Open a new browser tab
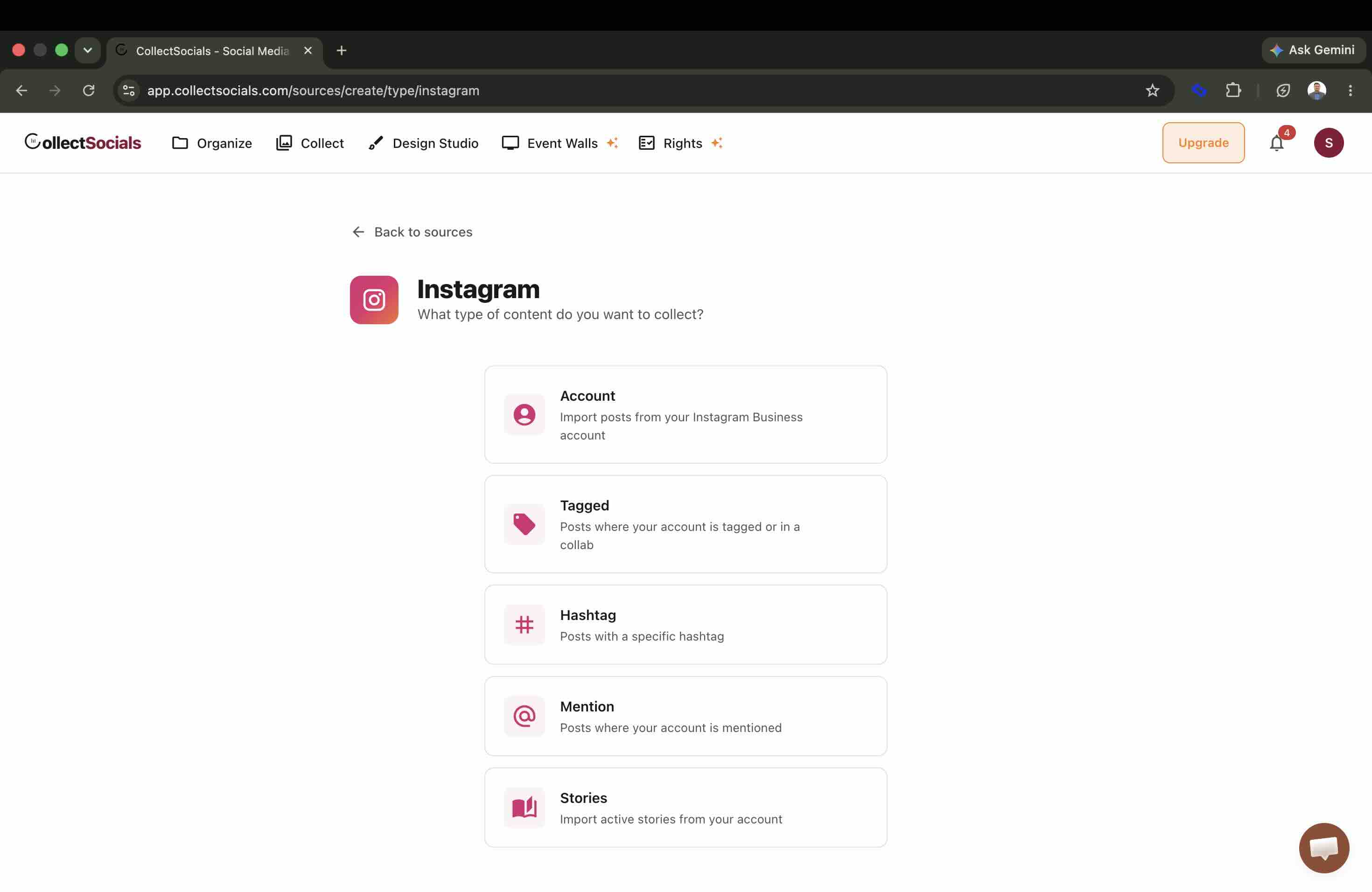Viewport: 1372px width, 892px height. pyautogui.click(x=341, y=51)
